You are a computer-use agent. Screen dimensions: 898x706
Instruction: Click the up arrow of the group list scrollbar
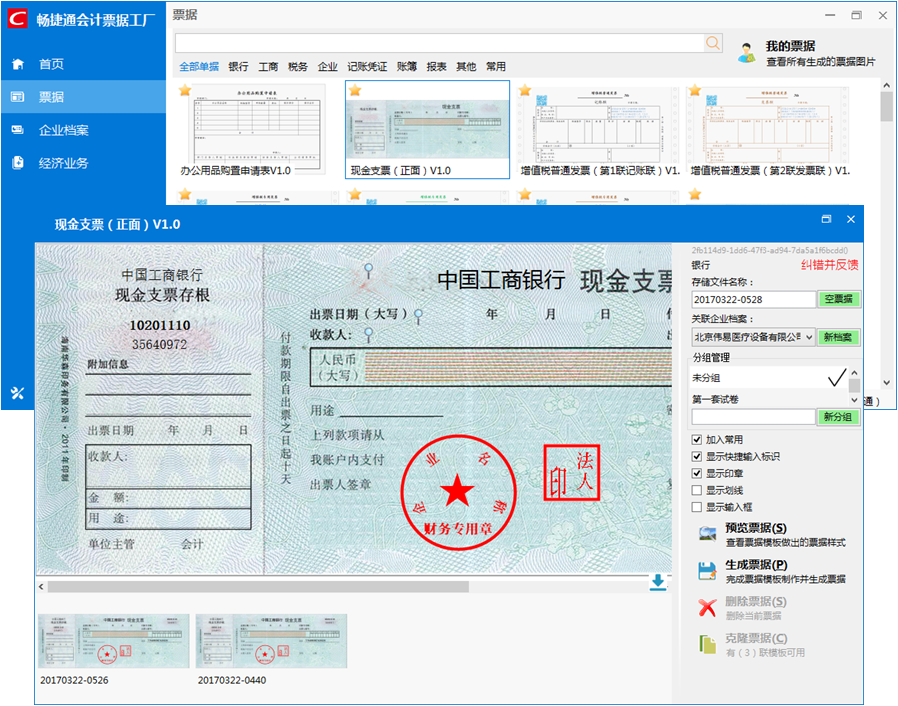[x=854, y=373]
